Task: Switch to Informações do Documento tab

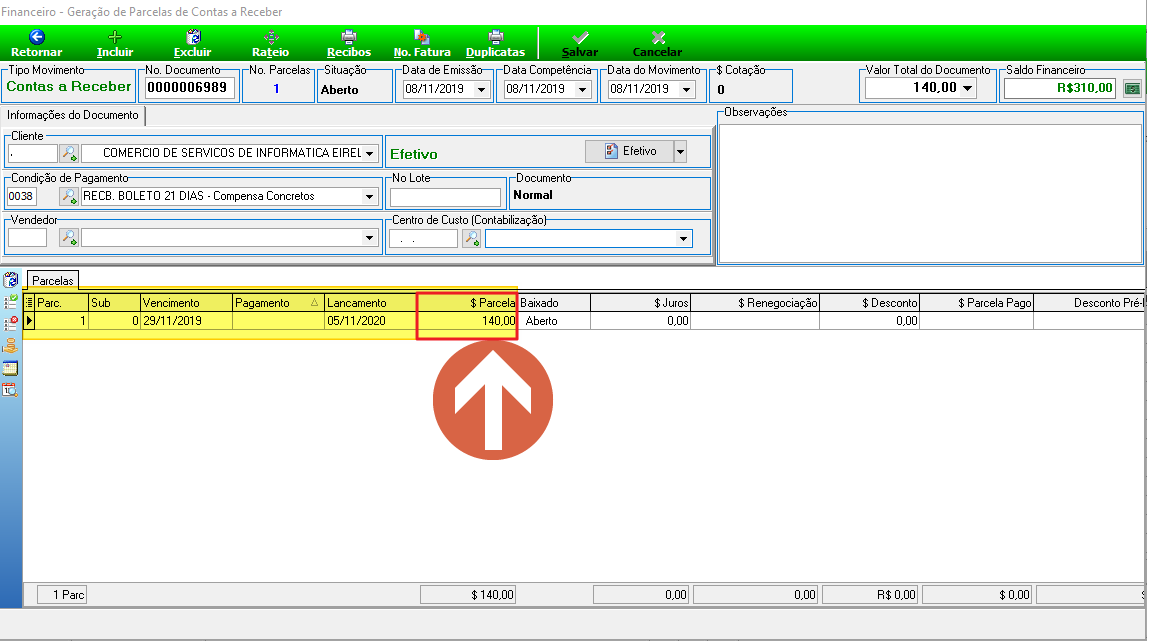Action: 73,115
